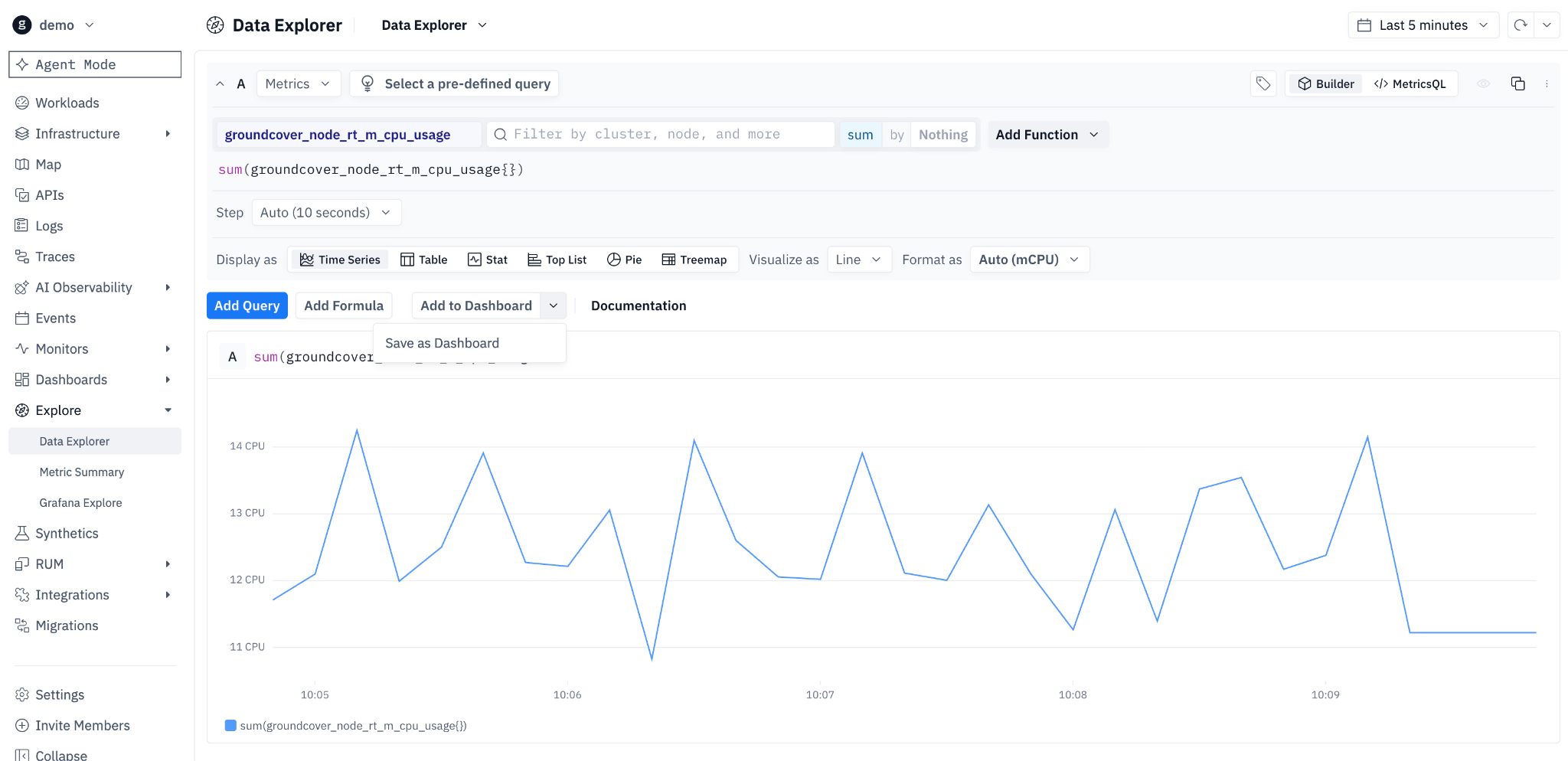Viewport: 1568px width, 761px height.
Task: Open the Documentation link
Action: [x=639, y=305]
